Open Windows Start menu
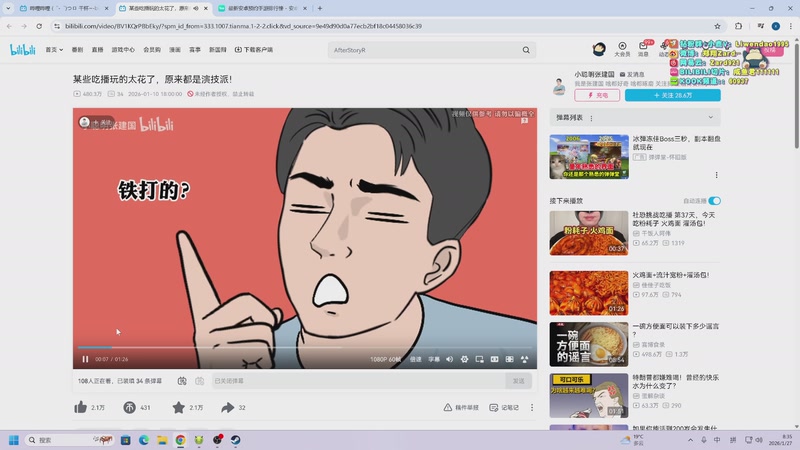The image size is (800, 450). pyautogui.click(x=14, y=440)
